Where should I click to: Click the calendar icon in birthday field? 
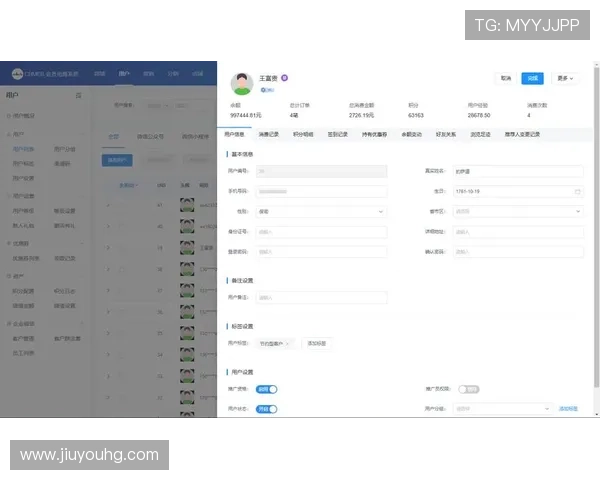coord(577,191)
